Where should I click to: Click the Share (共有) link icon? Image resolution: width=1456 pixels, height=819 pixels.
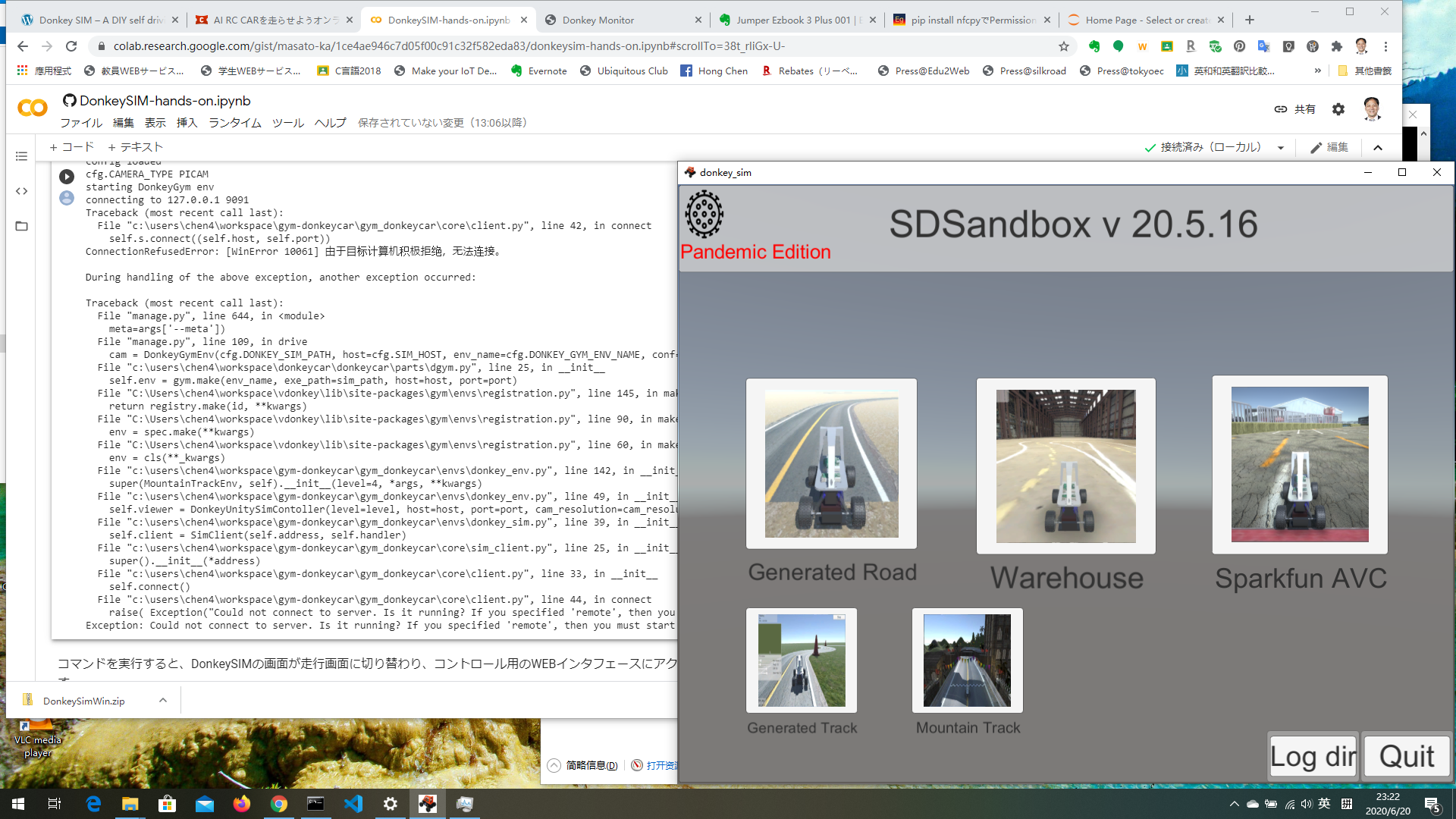click(1281, 109)
